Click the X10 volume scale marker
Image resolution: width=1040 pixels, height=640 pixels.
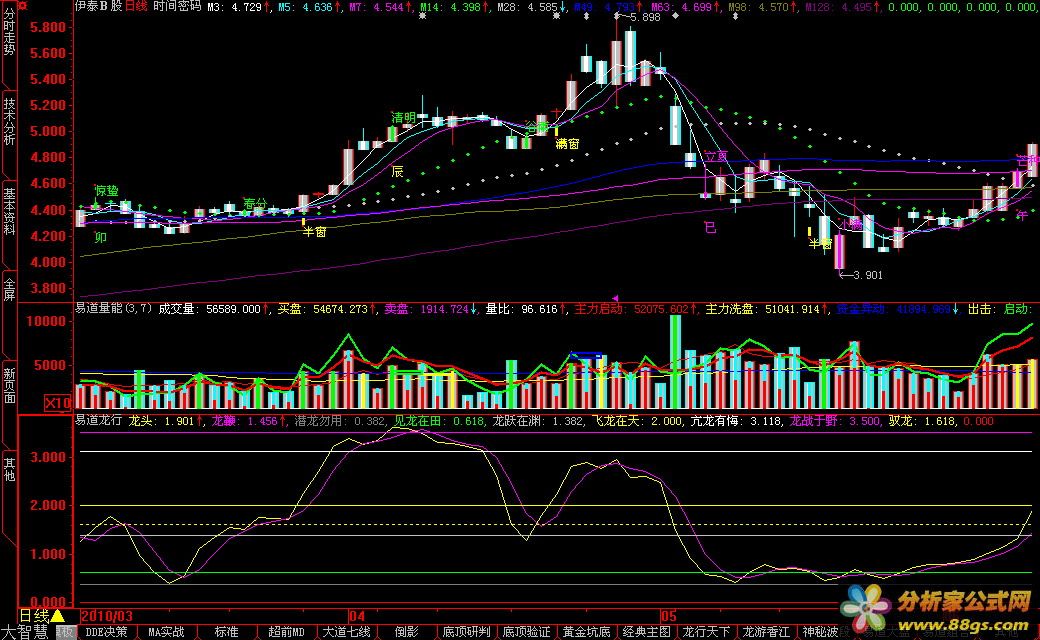[x=58, y=403]
